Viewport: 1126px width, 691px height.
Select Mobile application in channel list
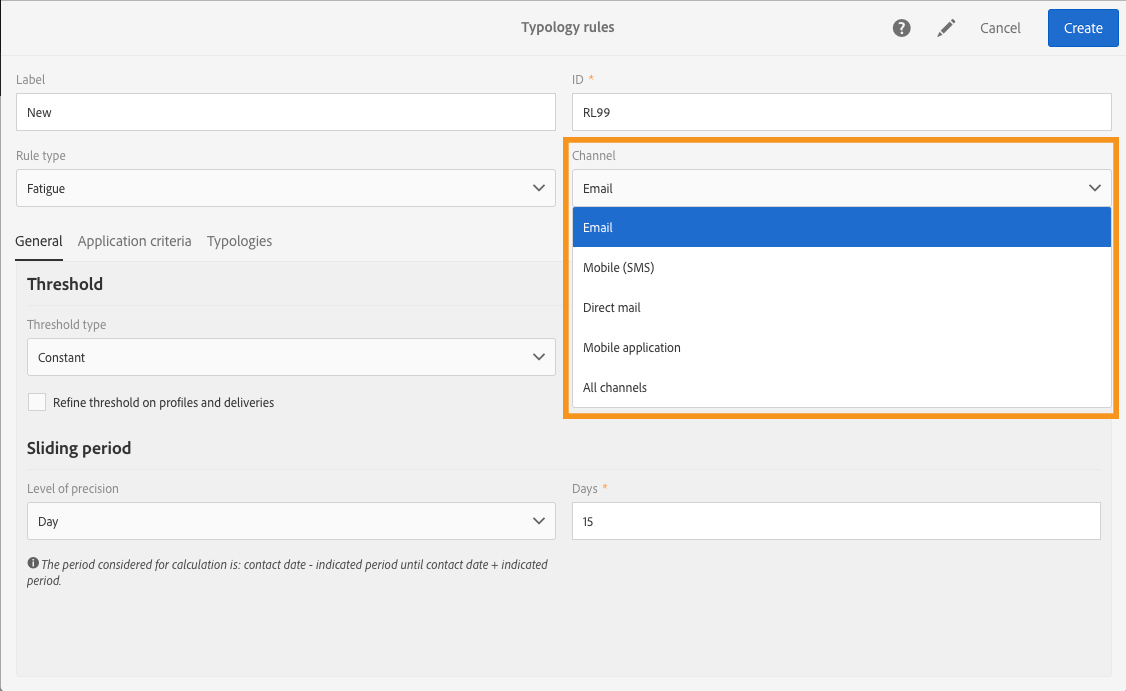[x=841, y=347]
